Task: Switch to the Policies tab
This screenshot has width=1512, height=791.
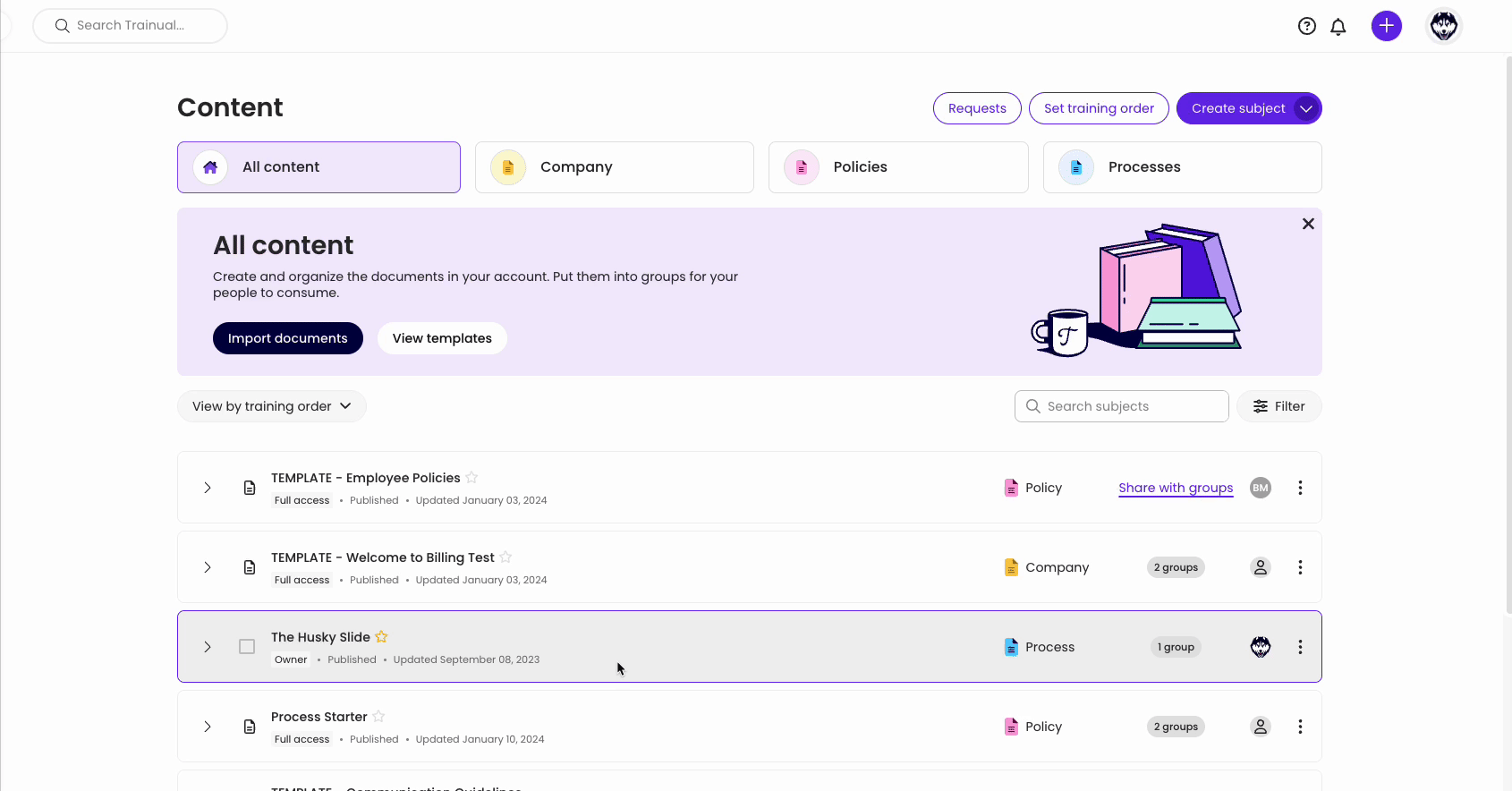Action: pos(898,167)
